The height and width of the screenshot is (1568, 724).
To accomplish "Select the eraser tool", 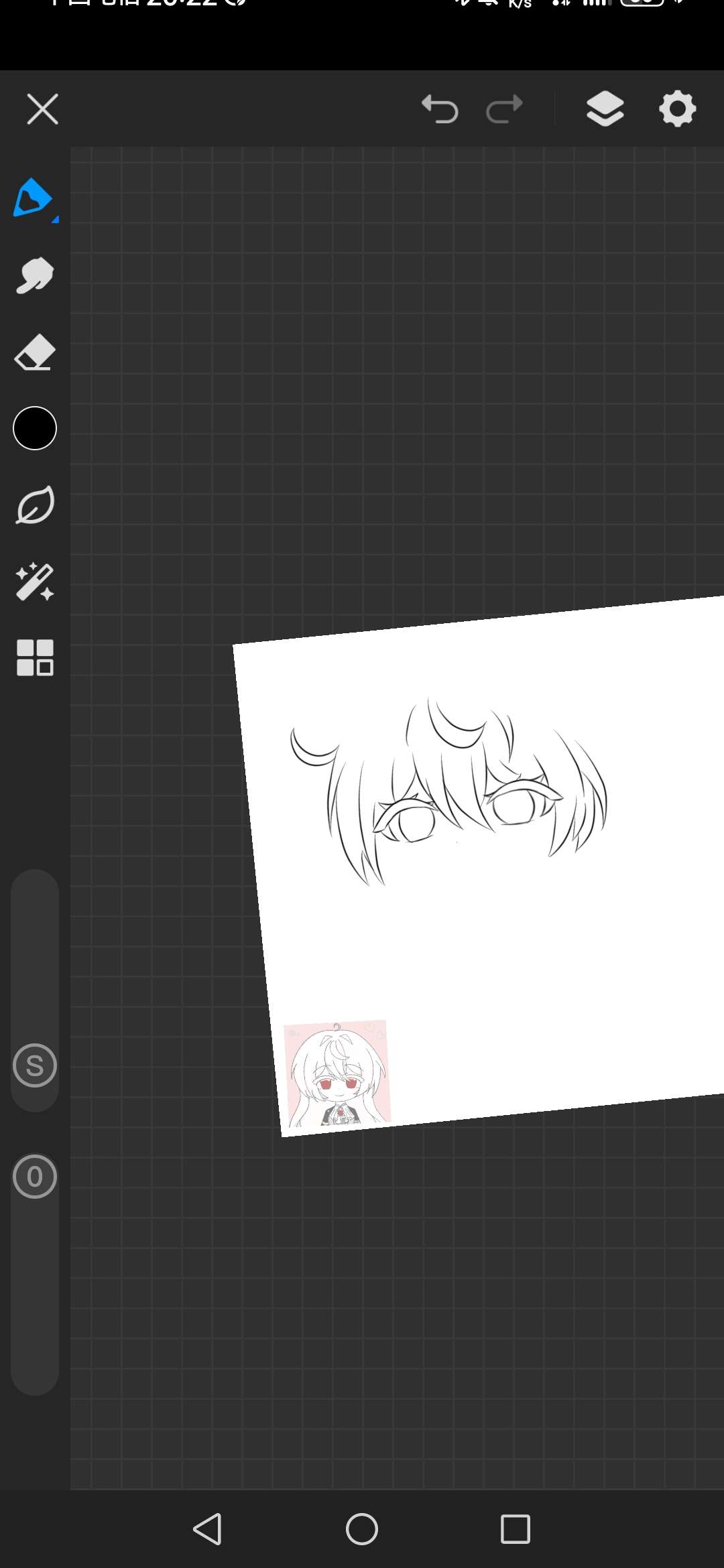I will tap(35, 352).
